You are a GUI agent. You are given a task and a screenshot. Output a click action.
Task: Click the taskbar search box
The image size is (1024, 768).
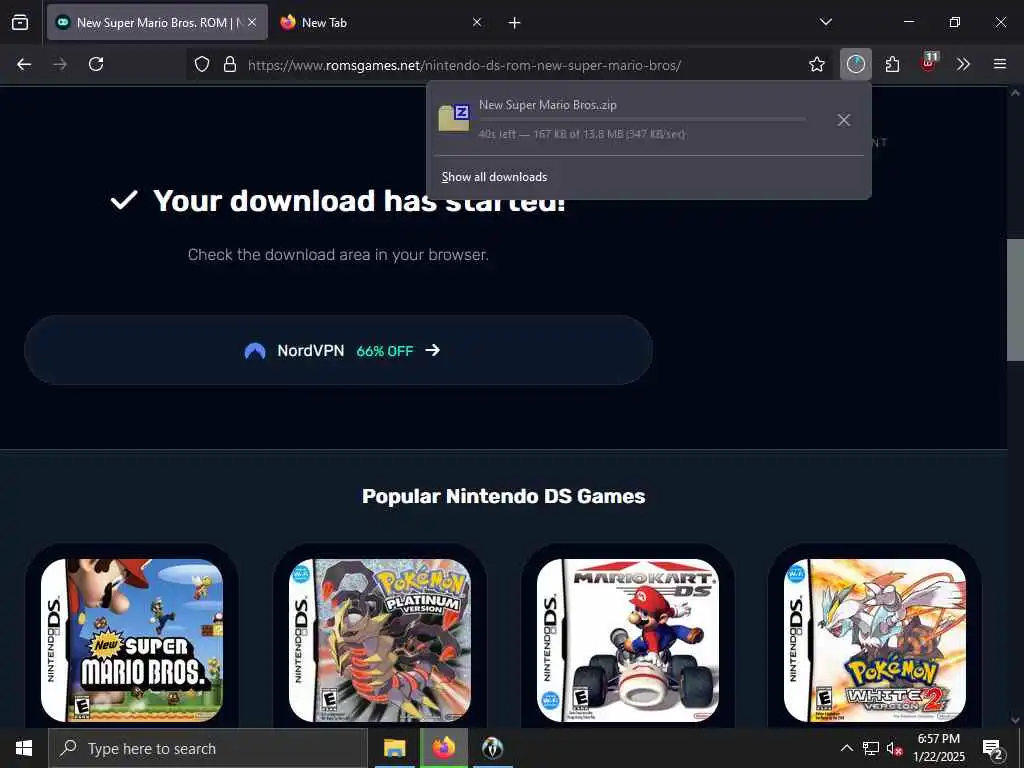tap(208, 748)
